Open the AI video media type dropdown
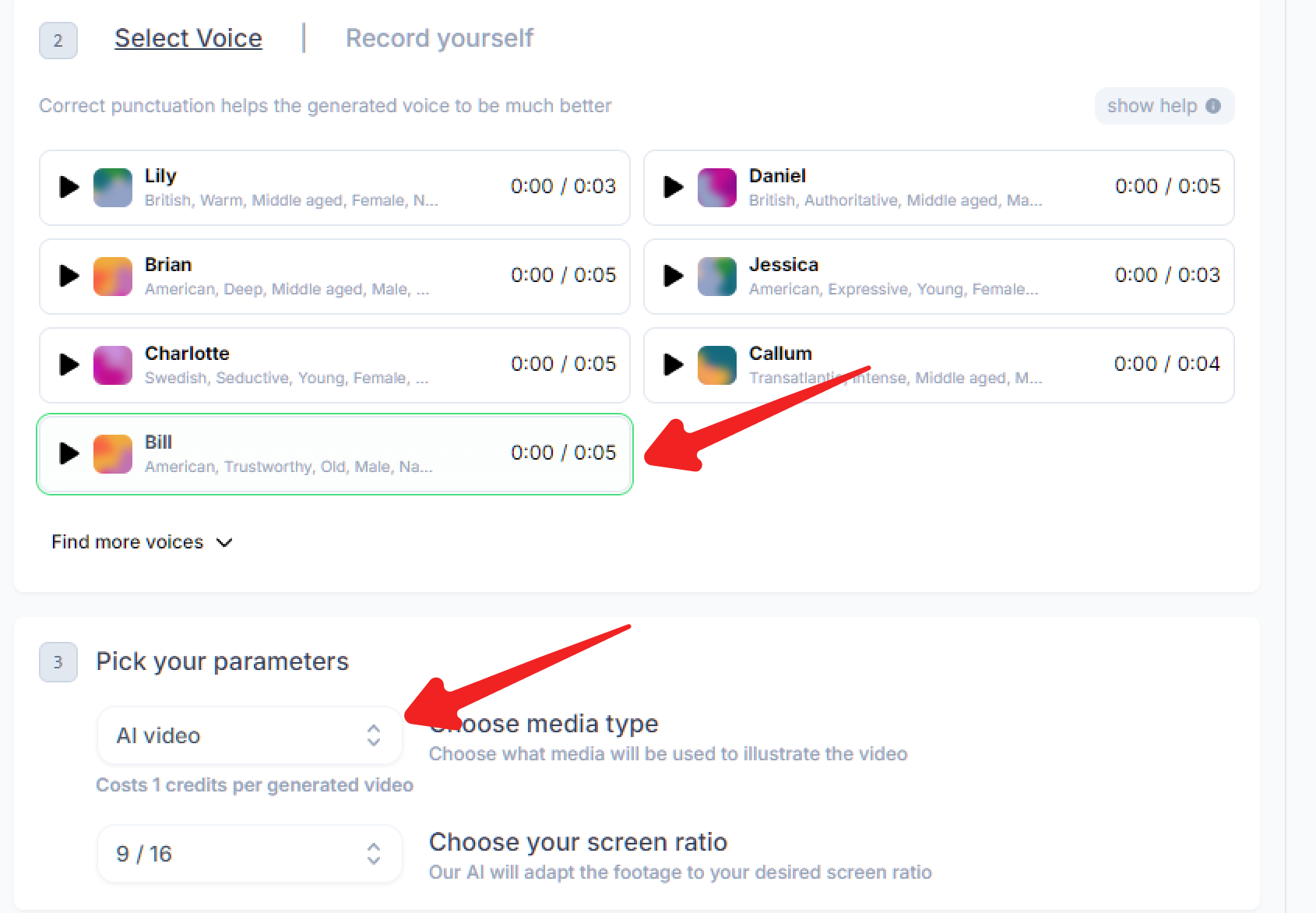1316x913 pixels. tap(249, 735)
